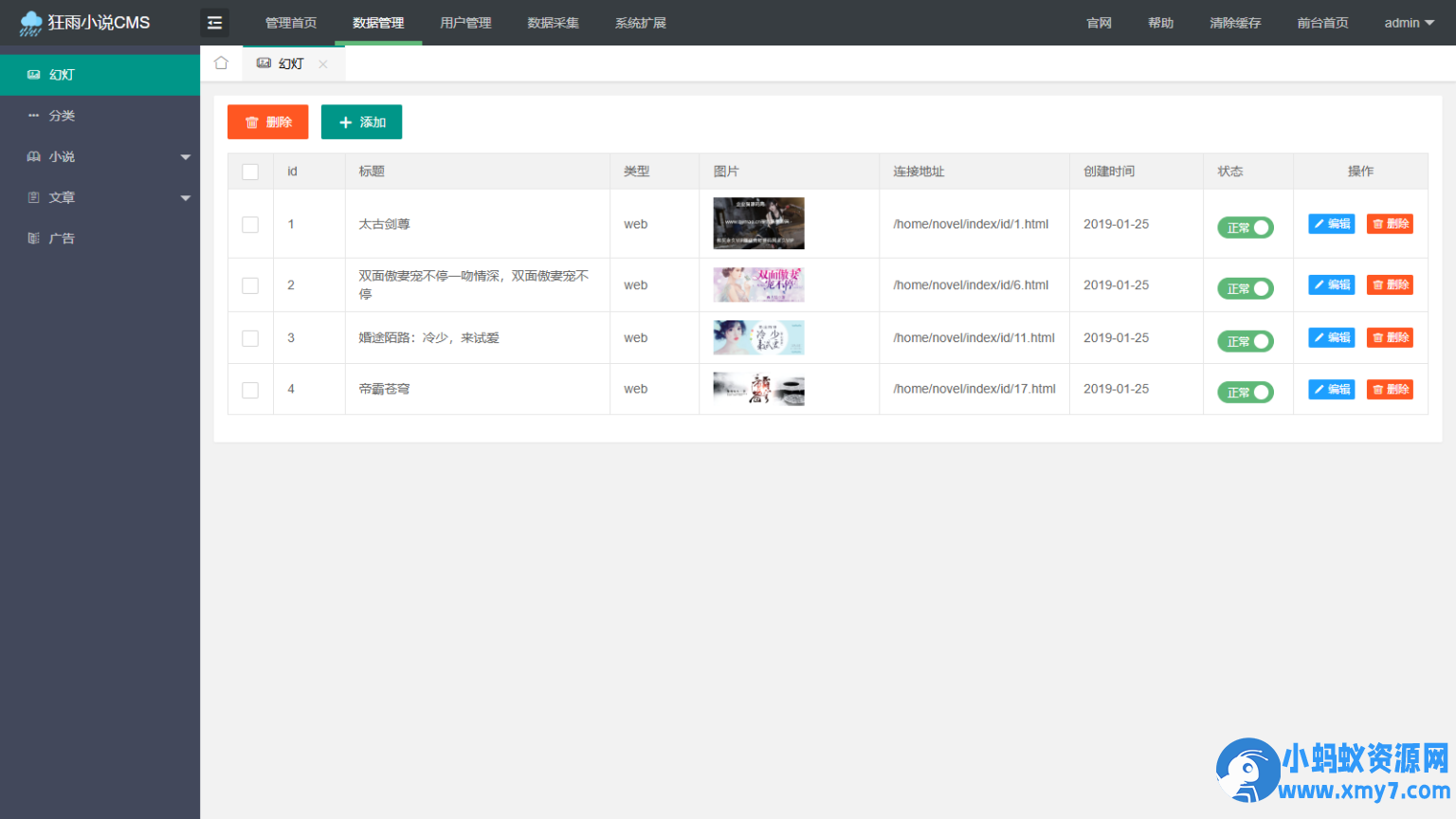Viewport: 1456px width, 819px height.
Task: Open the admin dropdown menu
Action: [1410, 23]
